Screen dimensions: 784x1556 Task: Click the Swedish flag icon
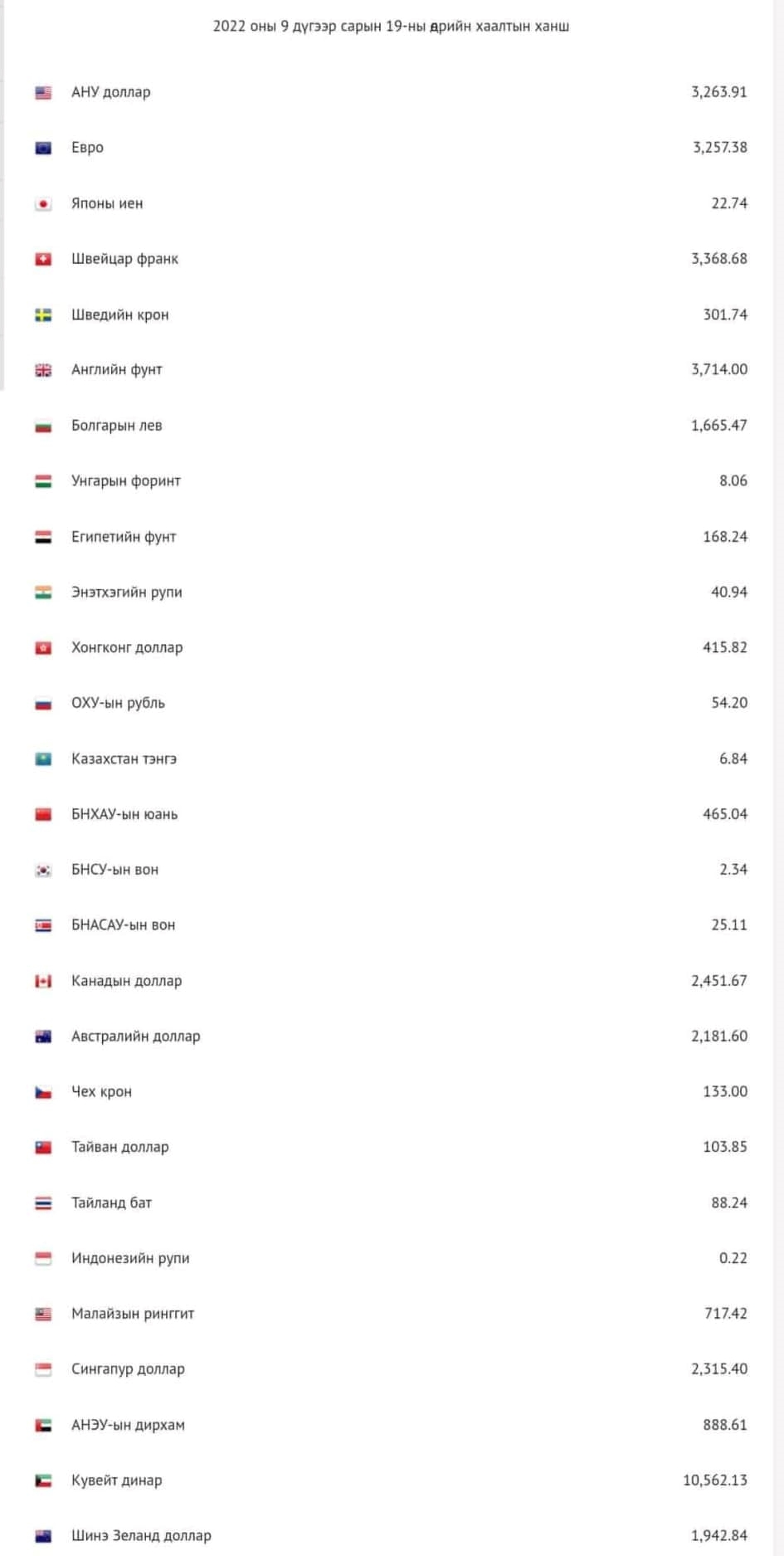tap(43, 315)
